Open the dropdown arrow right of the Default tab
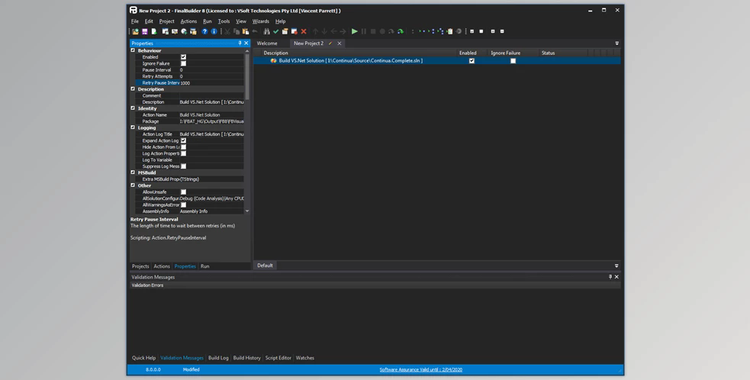The width and height of the screenshot is (750, 380). (617, 266)
